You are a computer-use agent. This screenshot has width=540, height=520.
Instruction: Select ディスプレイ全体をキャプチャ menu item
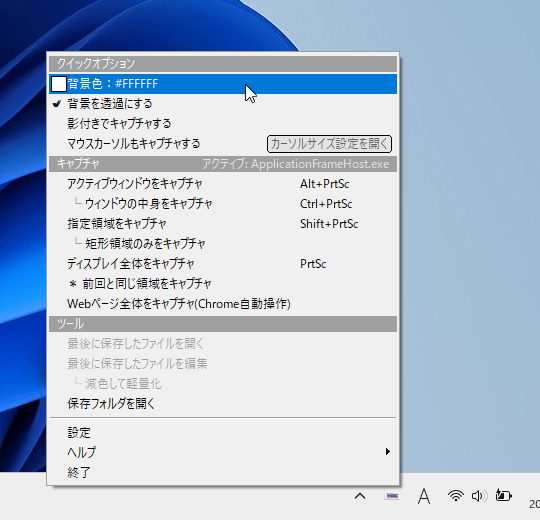(223, 263)
